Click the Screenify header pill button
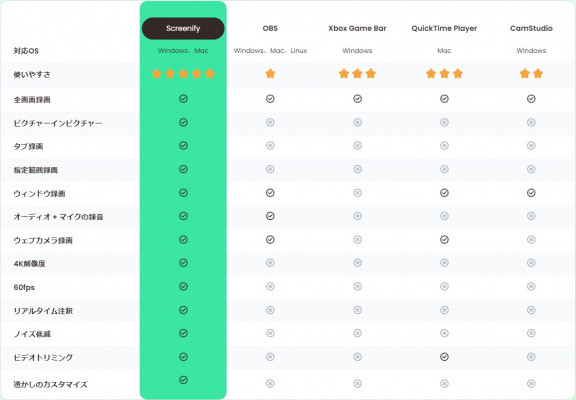The image size is (576, 400). (x=183, y=28)
